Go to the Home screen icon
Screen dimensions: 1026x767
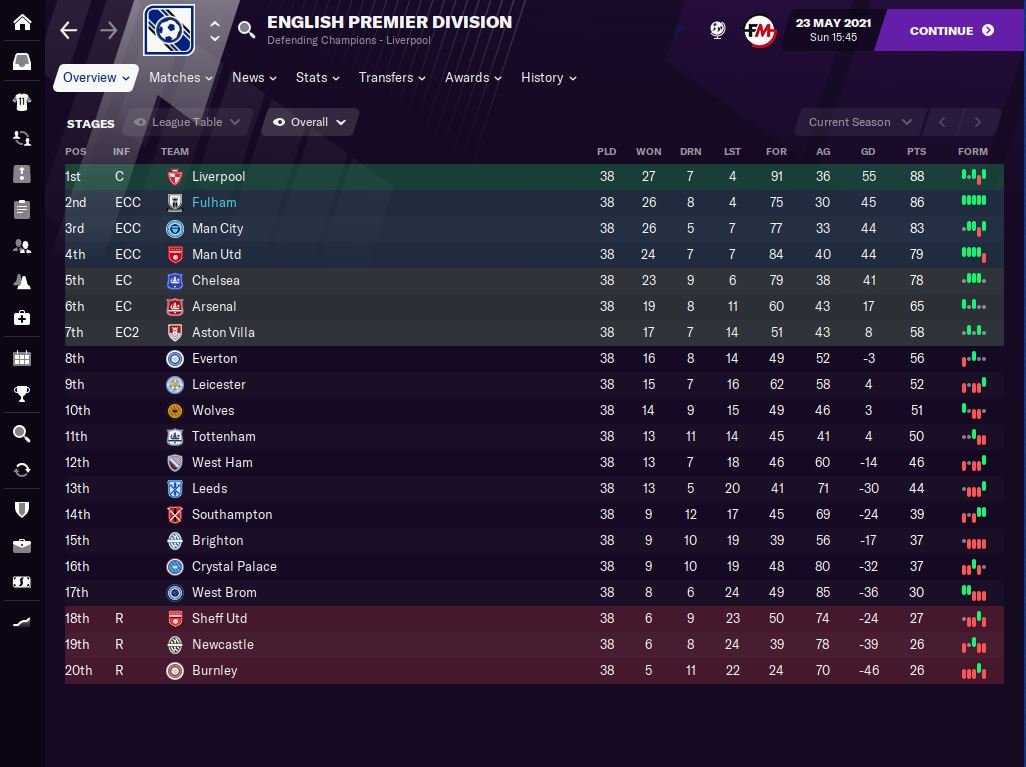point(22,23)
